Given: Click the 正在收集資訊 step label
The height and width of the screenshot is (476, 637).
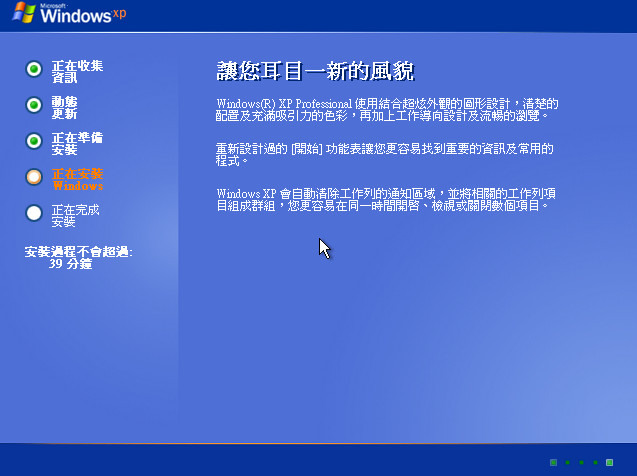Looking at the screenshot, I should click(77, 71).
